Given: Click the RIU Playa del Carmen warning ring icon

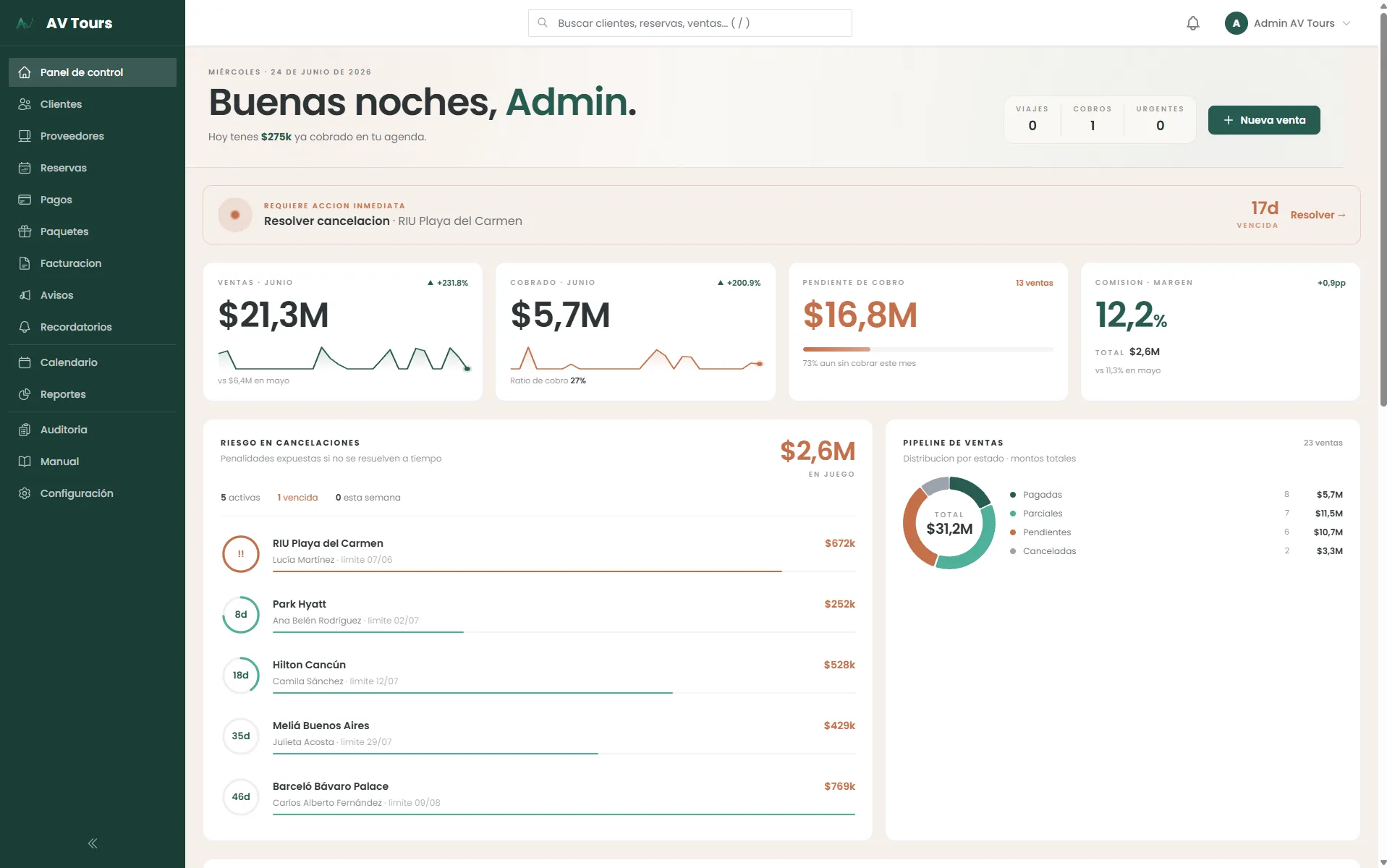Looking at the screenshot, I should [241, 554].
